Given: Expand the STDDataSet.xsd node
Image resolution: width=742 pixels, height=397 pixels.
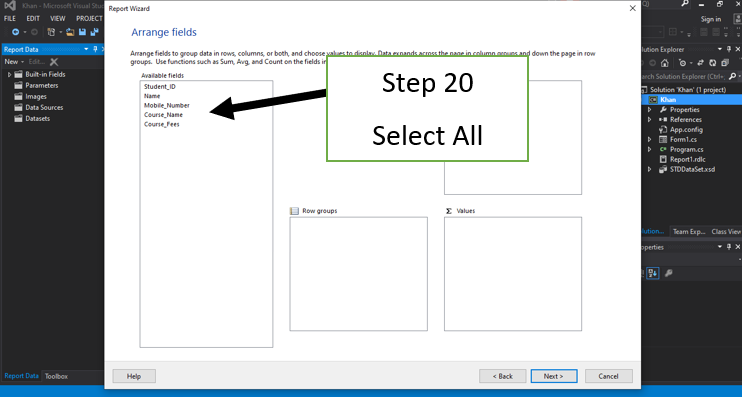Looking at the screenshot, I should [649, 169].
